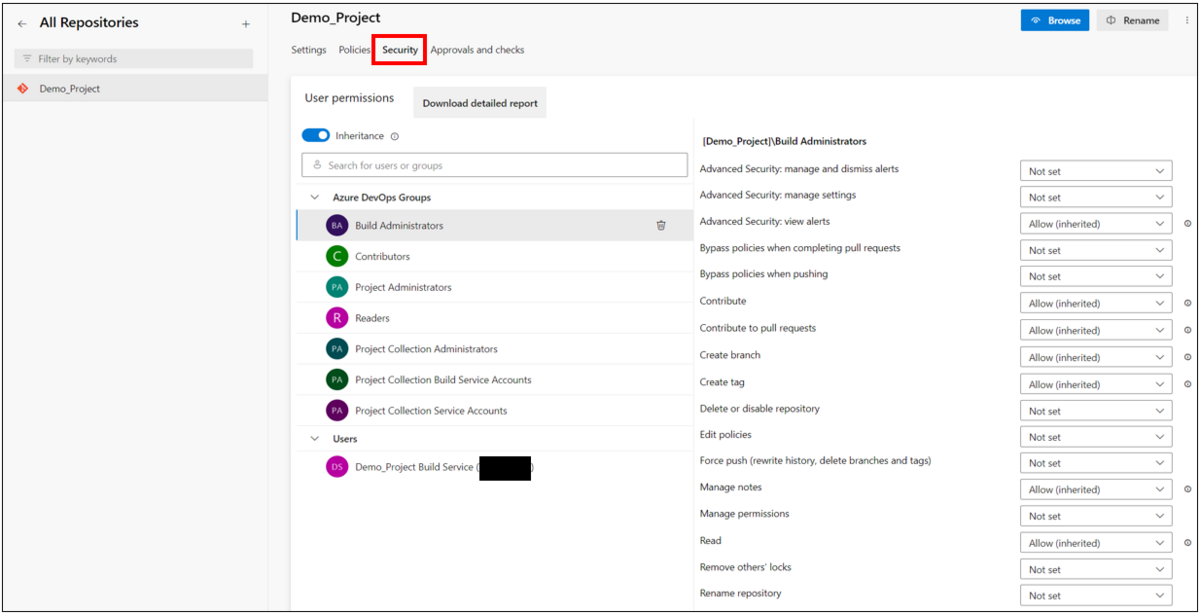
Task: Show info icon beside Read permission
Action: [1187, 543]
